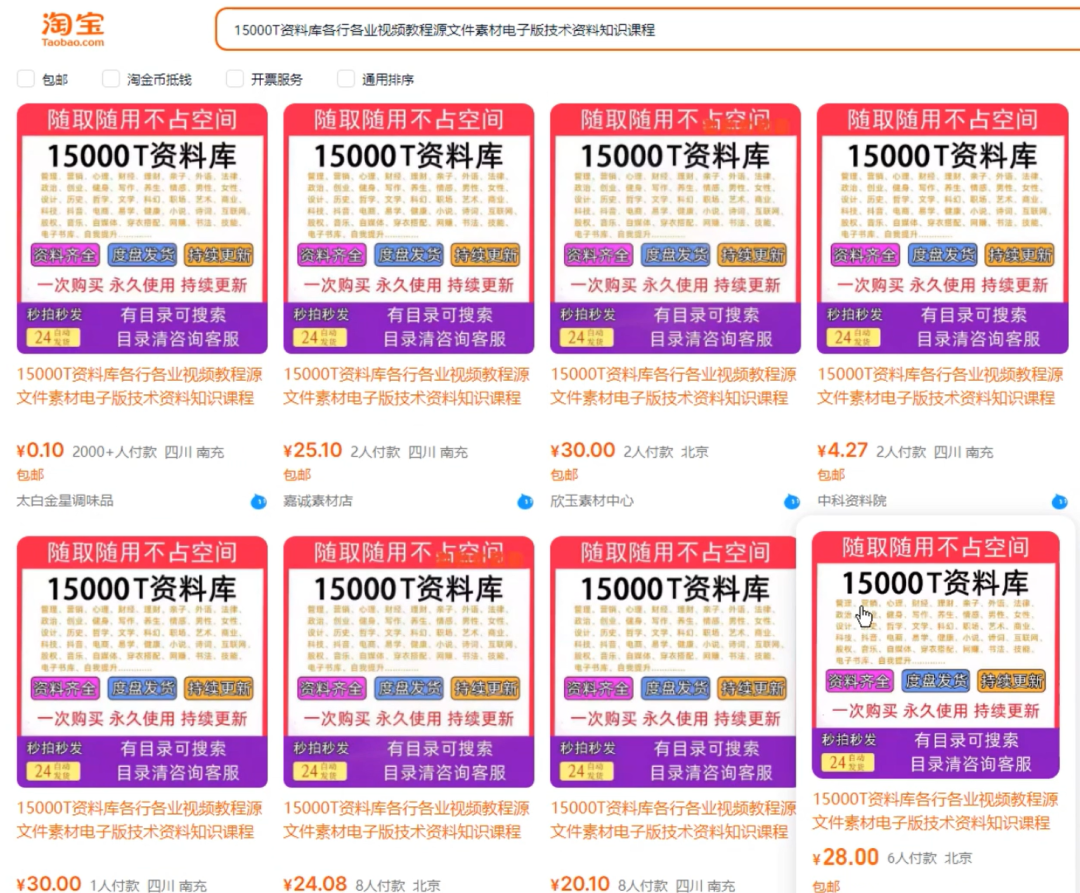
Task: Visit shop 欣玉素材中心
Action: click(592, 501)
